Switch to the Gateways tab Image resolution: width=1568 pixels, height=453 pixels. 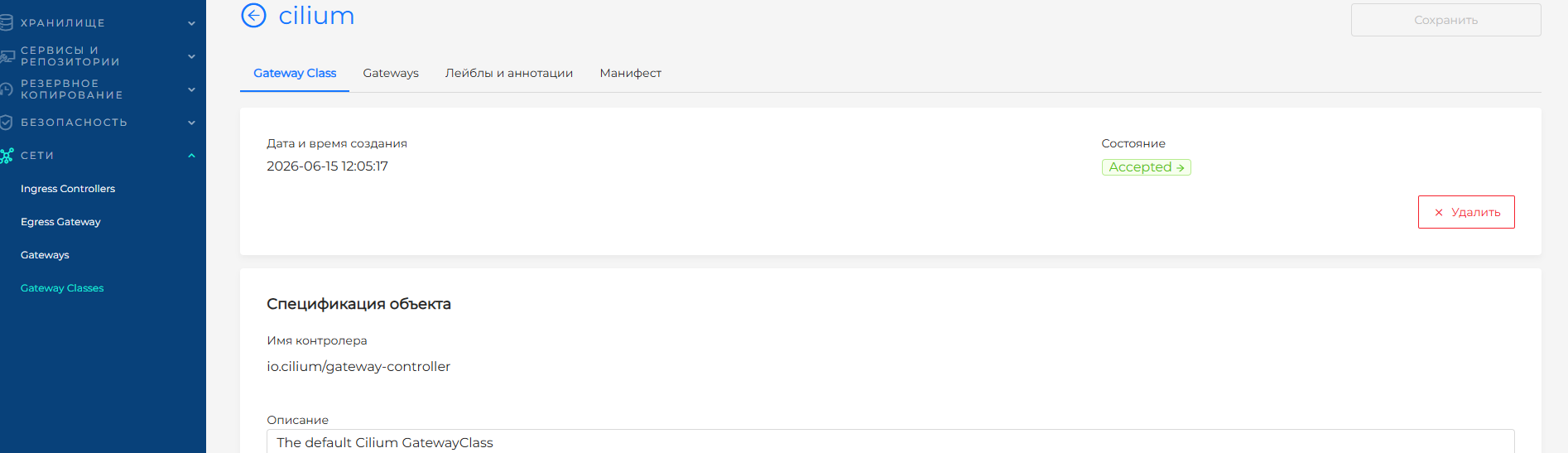coord(391,73)
